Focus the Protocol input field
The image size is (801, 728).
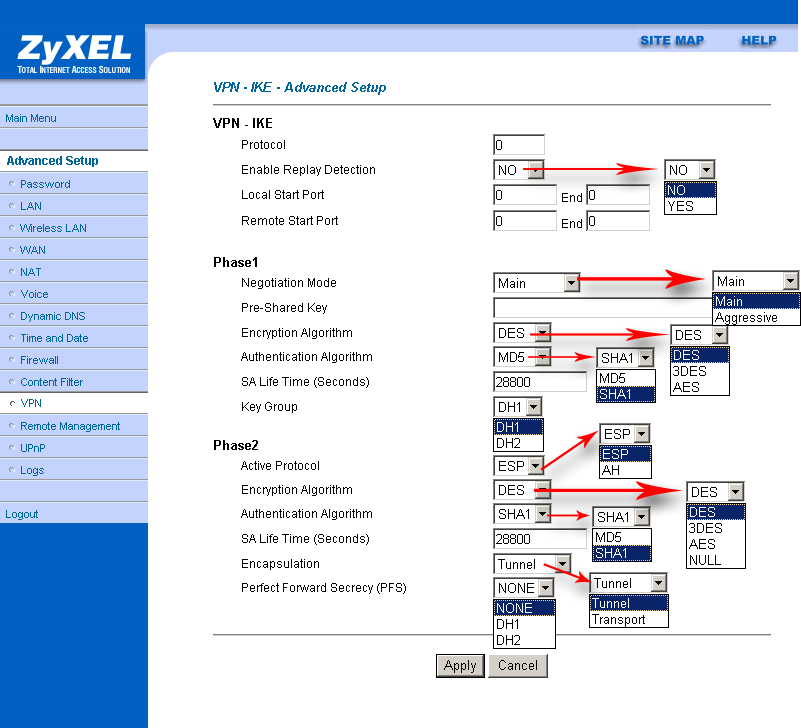click(x=519, y=145)
